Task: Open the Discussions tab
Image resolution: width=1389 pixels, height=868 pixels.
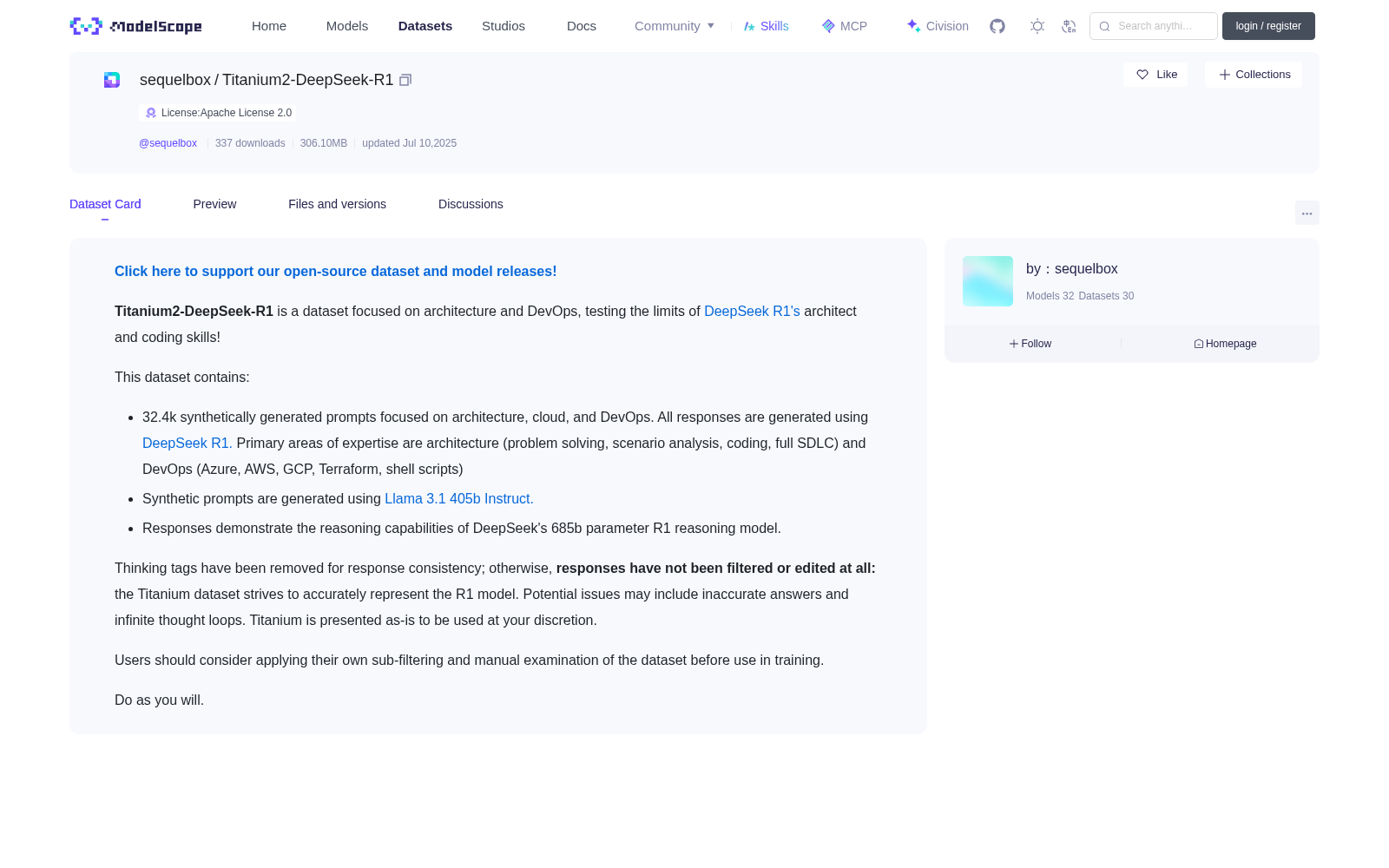Action: click(471, 204)
